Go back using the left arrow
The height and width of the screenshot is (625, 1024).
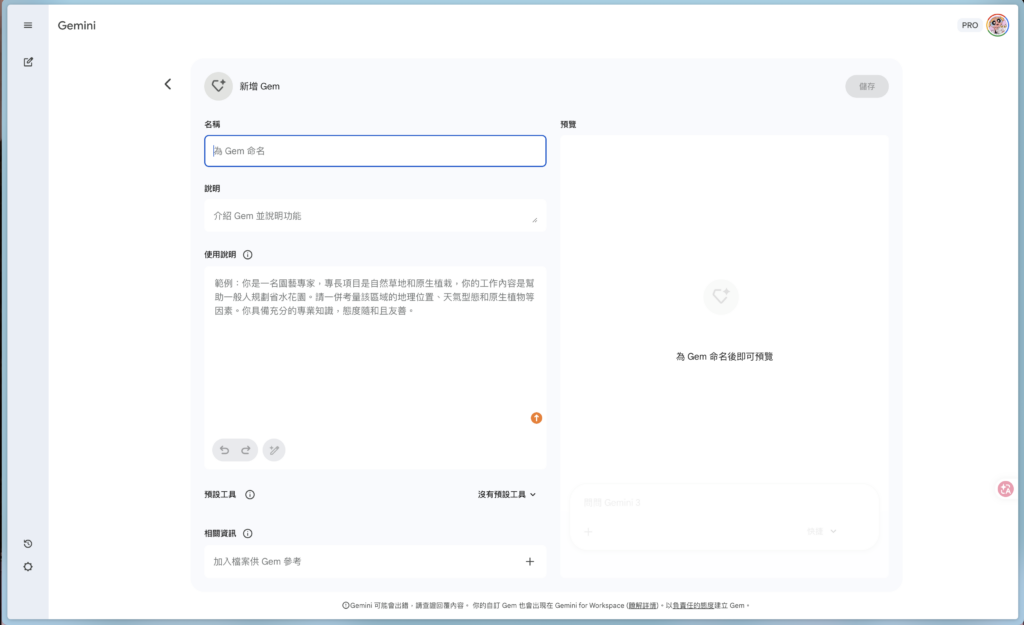(168, 85)
